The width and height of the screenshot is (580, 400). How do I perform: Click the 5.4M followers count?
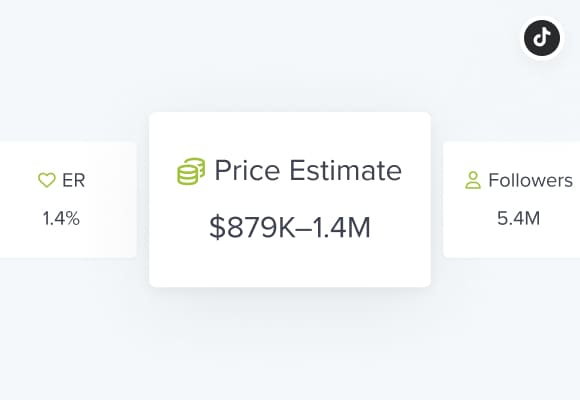click(x=518, y=218)
